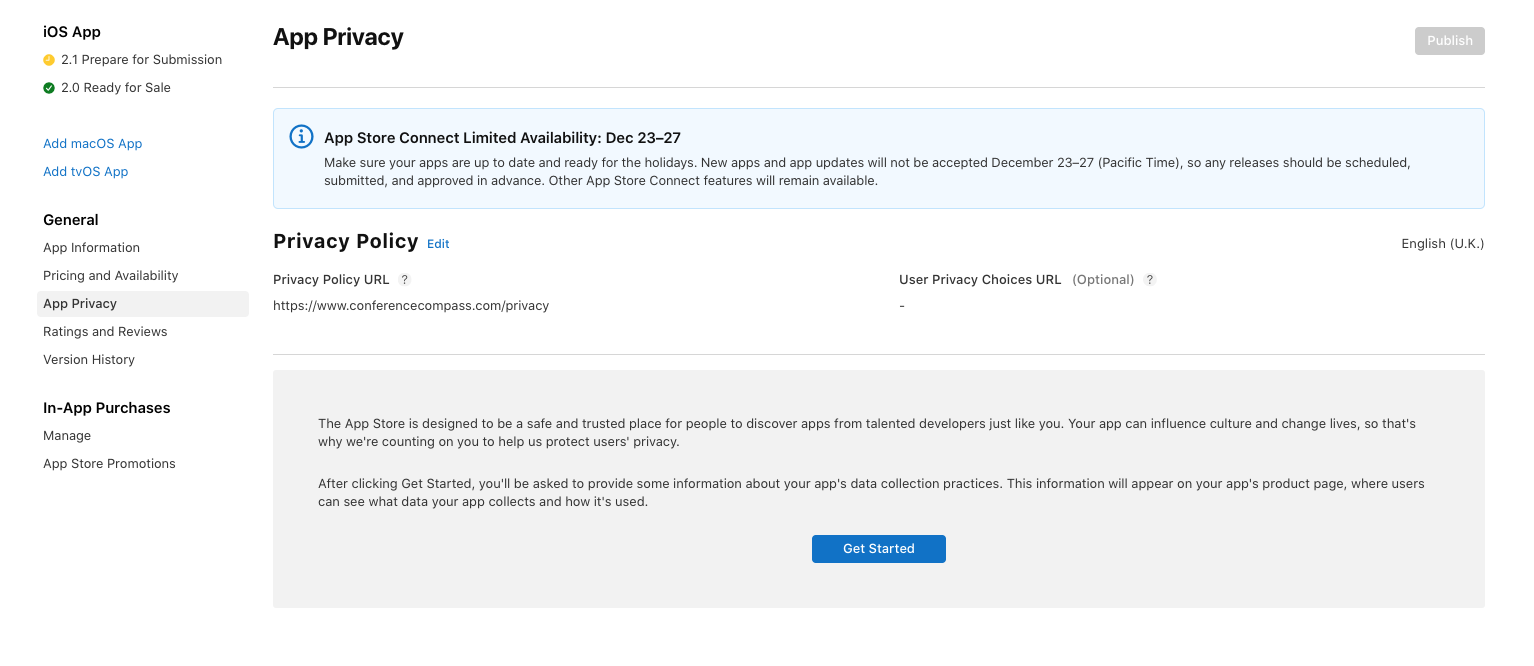Click the General sidebar heading
Image resolution: width=1534 pixels, height=666 pixels.
point(71,220)
